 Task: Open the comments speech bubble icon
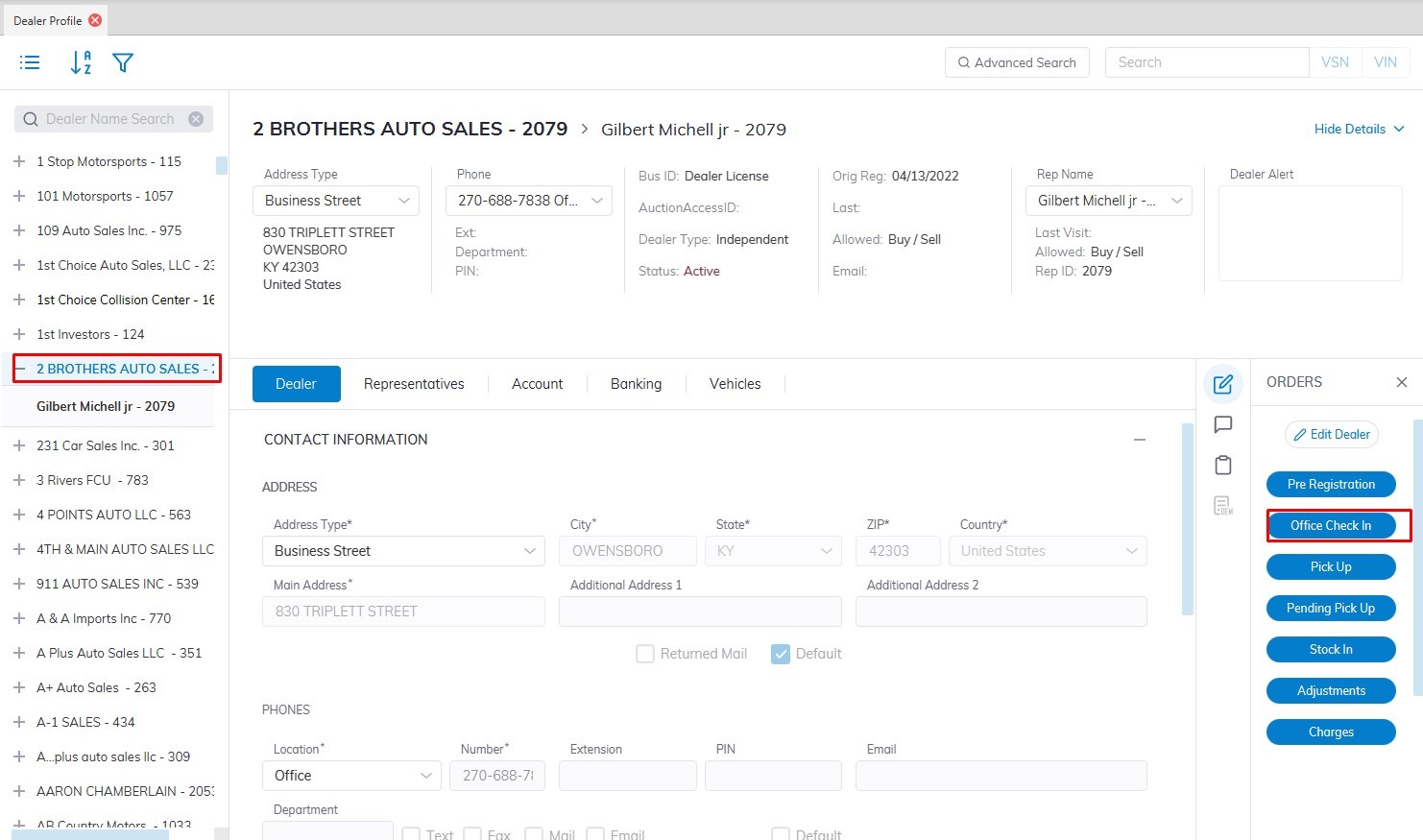tap(1222, 424)
